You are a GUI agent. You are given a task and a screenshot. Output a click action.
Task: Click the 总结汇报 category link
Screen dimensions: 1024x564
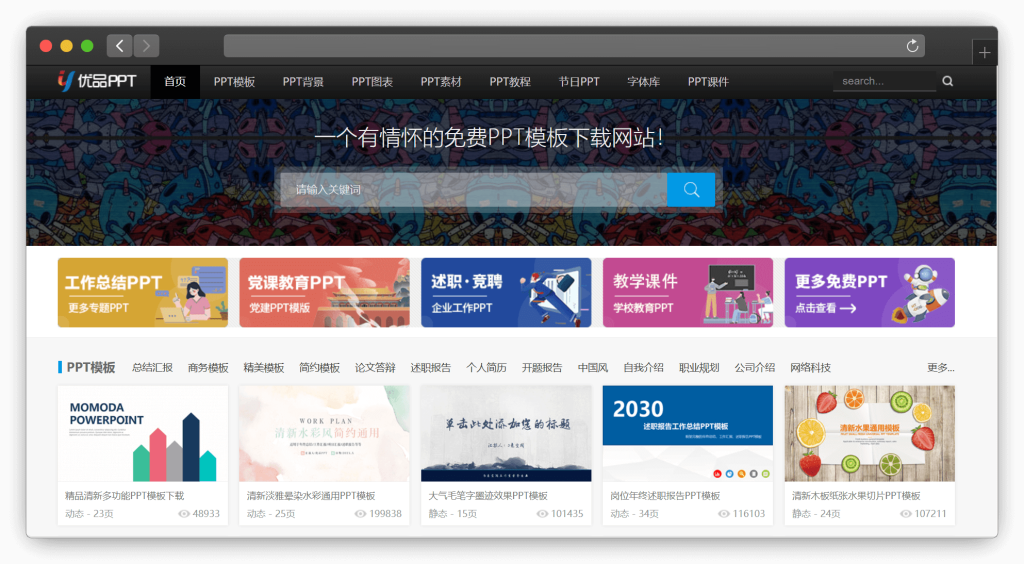[152, 368]
